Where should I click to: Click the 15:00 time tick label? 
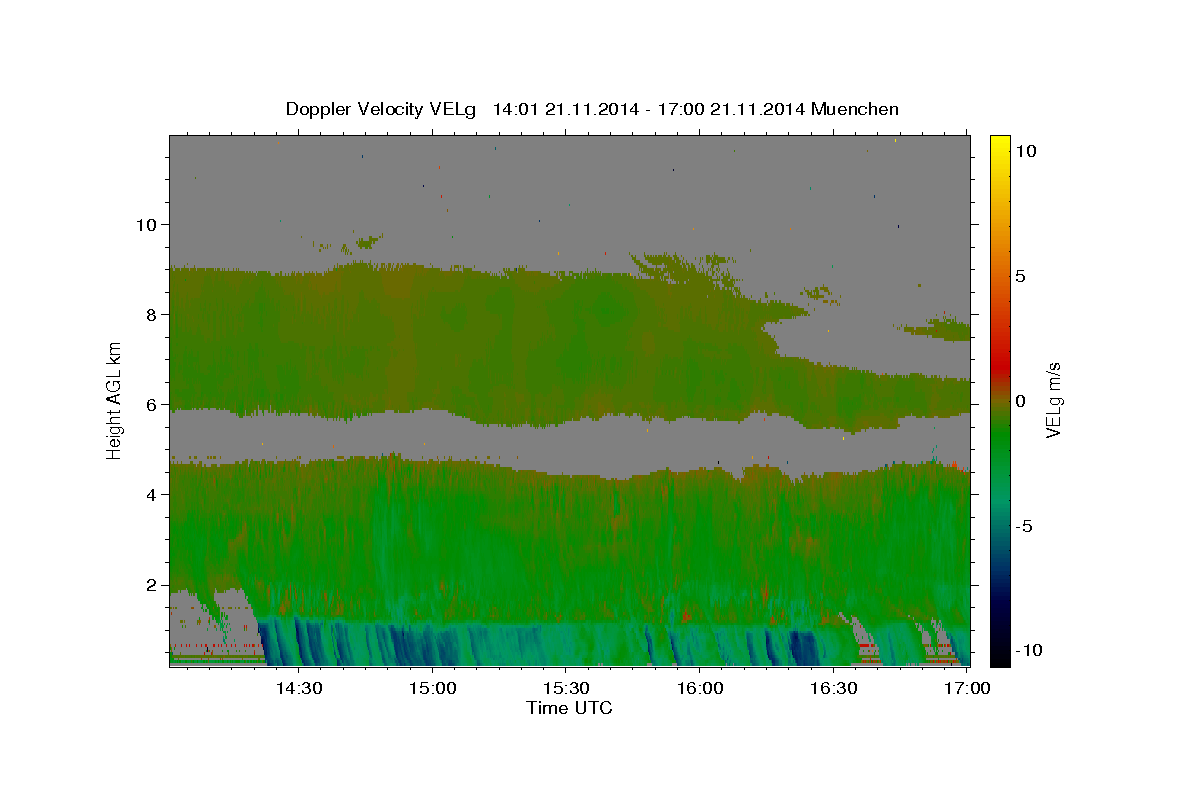433,689
